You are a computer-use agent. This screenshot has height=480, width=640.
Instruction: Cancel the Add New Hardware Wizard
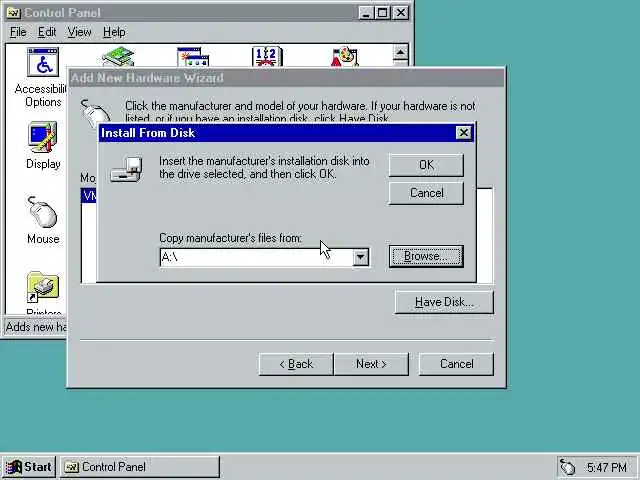coord(456,364)
